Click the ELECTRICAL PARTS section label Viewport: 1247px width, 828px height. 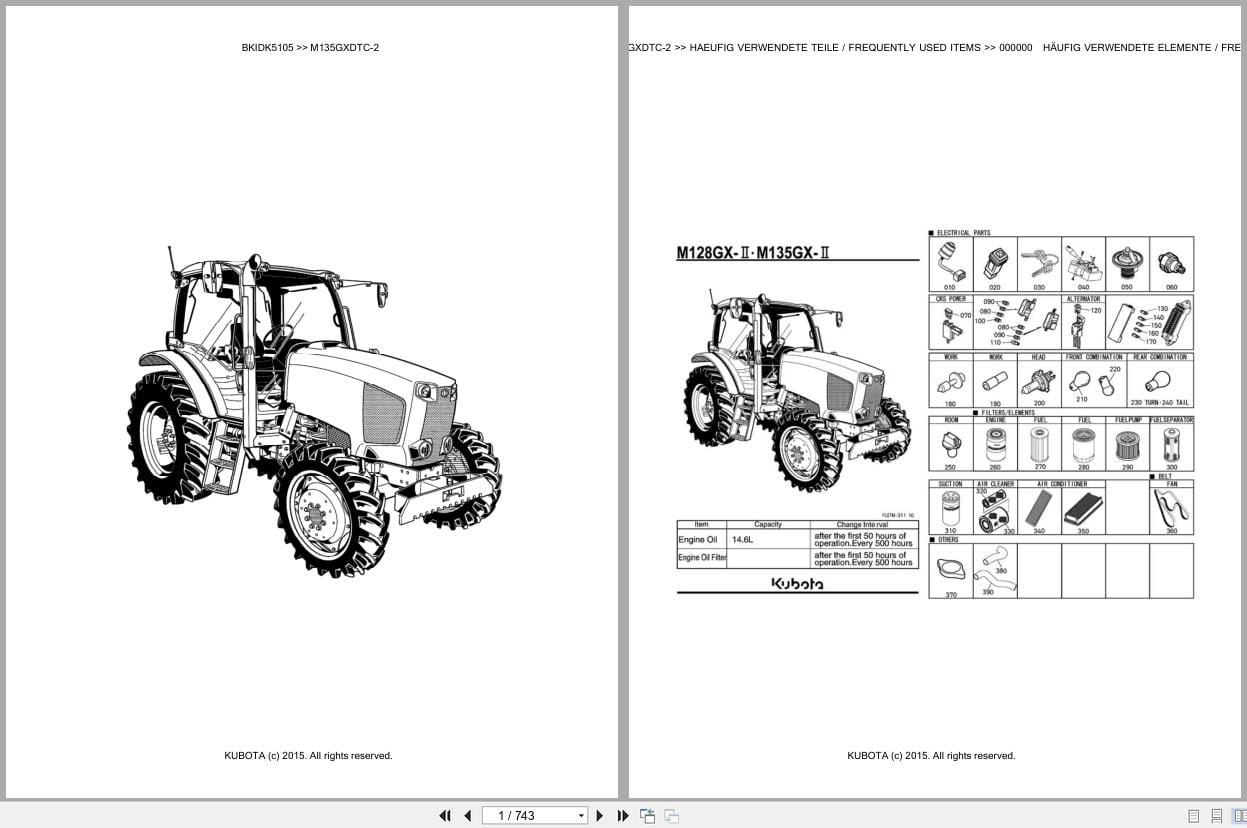coord(963,233)
